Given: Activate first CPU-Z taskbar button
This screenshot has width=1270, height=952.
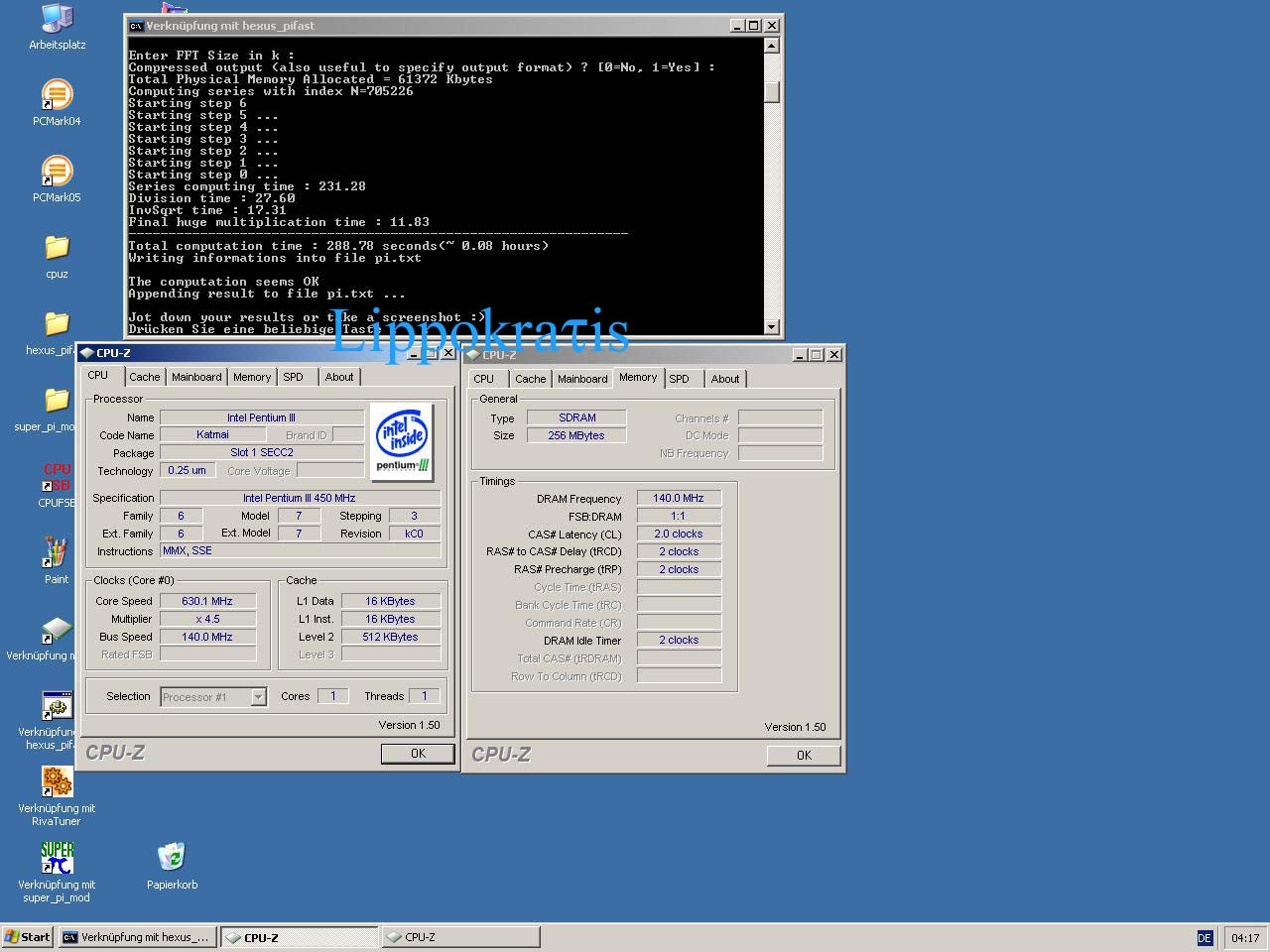Looking at the screenshot, I should [x=300, y=937].
